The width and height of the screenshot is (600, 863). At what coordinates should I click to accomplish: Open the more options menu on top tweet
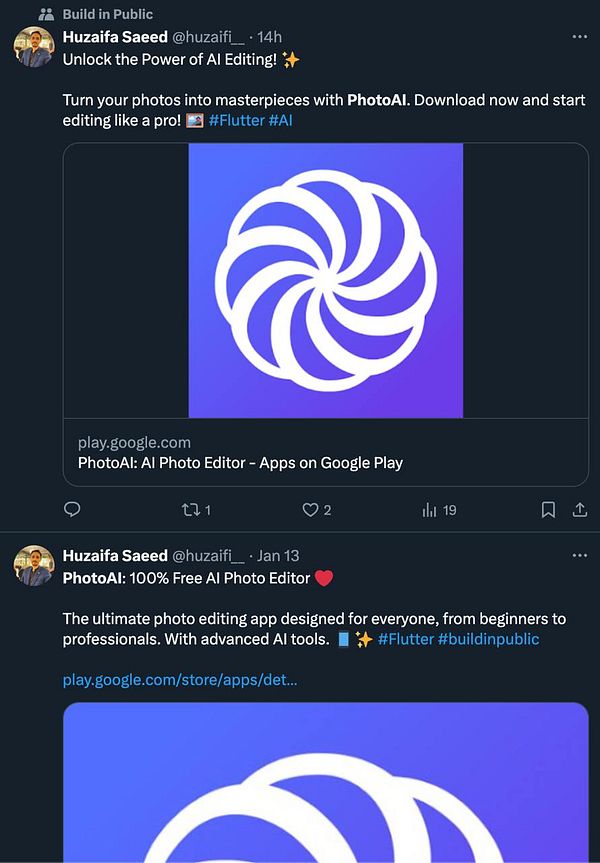click(x=579, y=36)
